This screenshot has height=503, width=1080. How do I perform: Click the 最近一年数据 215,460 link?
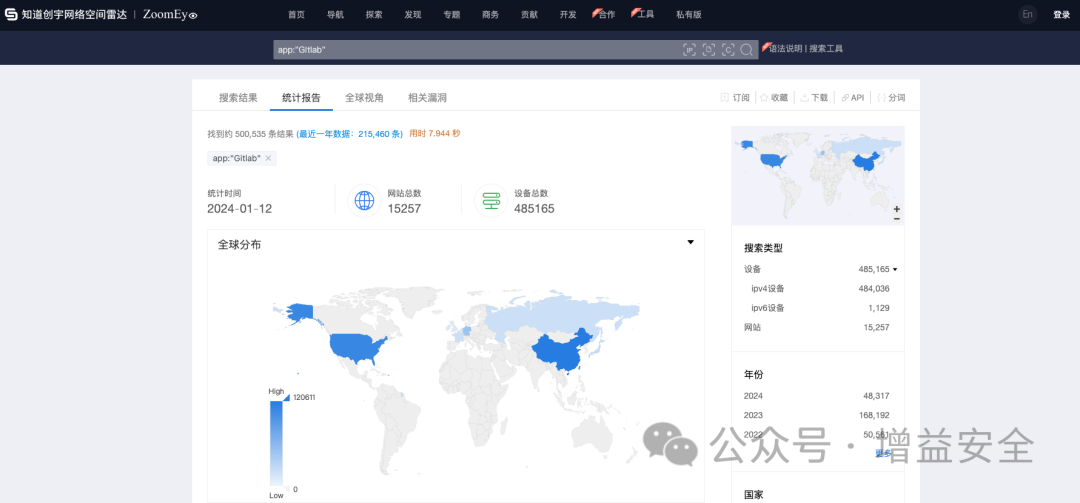[x=351, y=134]
